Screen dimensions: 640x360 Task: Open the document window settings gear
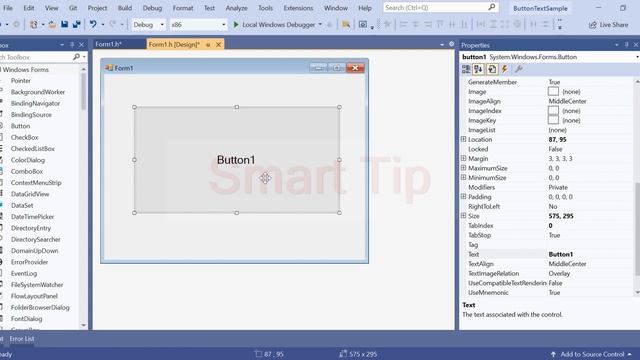(x=451, y=44)
